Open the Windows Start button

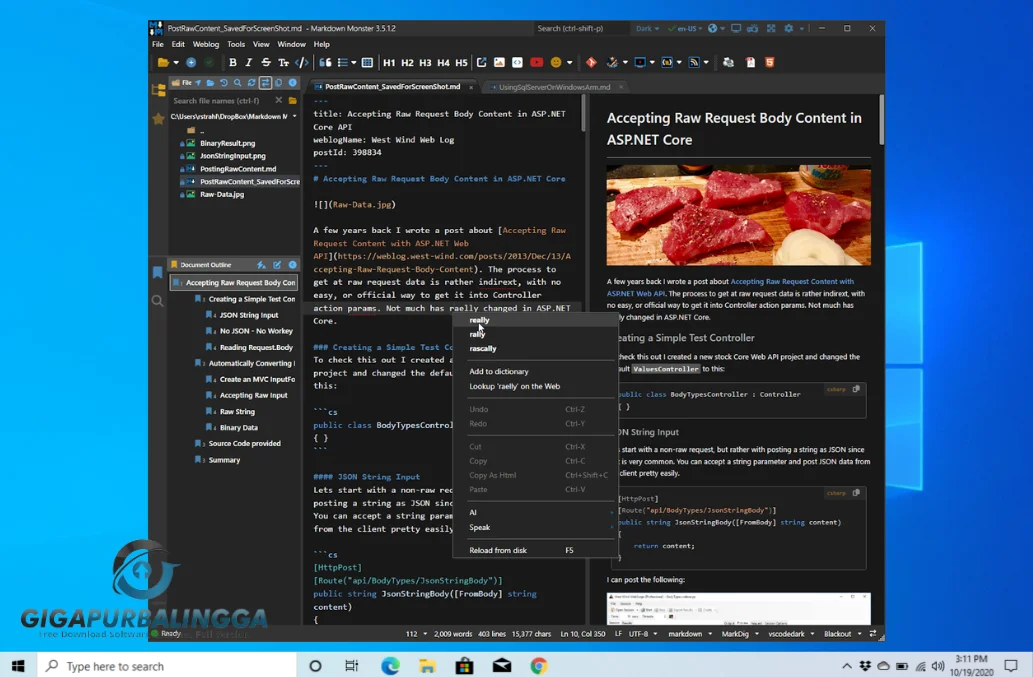click(x=18, y=666)
